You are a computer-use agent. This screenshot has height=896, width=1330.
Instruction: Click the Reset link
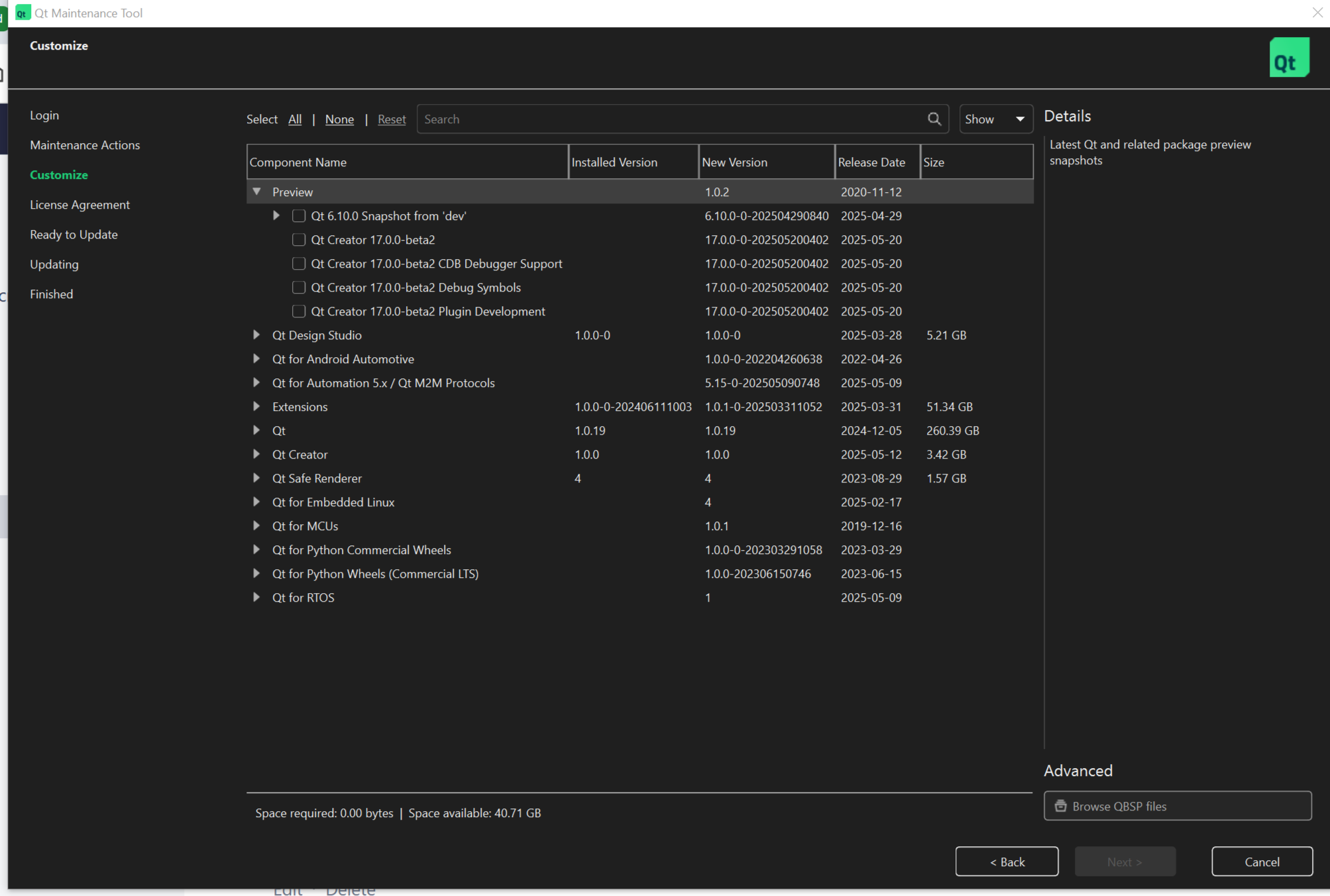392,119
